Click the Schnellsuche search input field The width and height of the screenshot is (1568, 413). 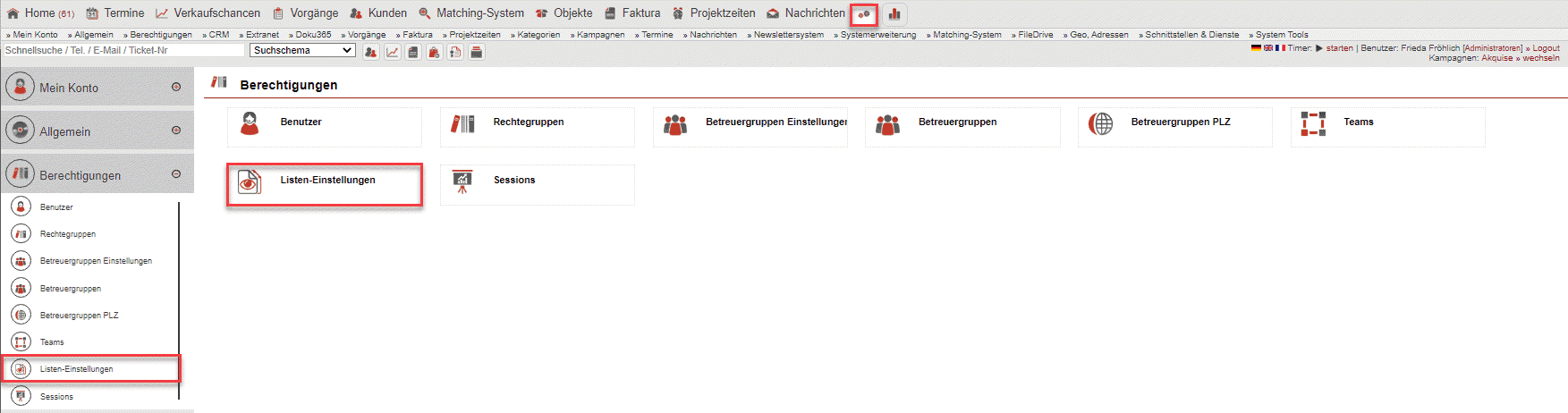(x=123, y=51)
